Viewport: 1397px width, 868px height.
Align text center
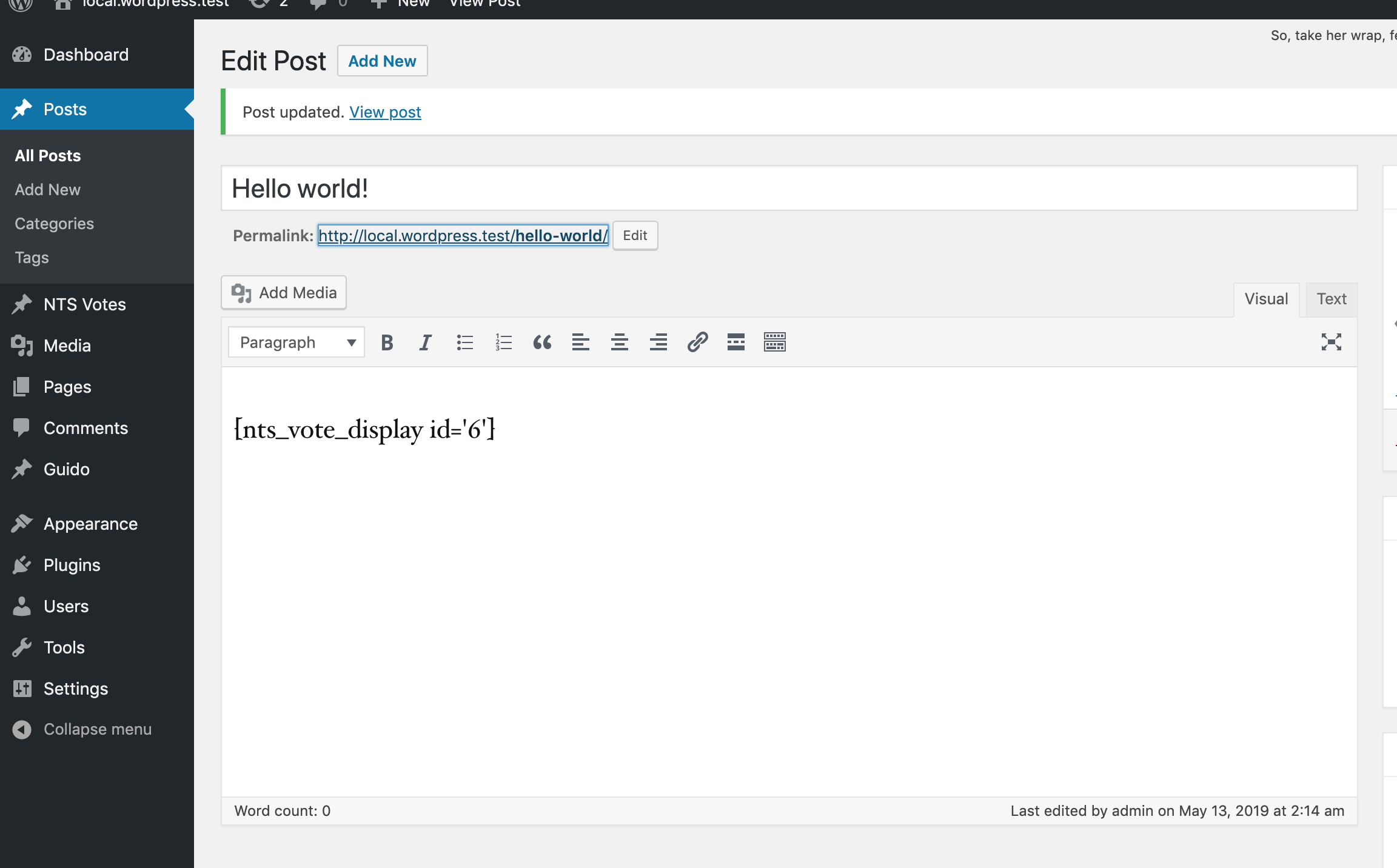tap(620, 342)
